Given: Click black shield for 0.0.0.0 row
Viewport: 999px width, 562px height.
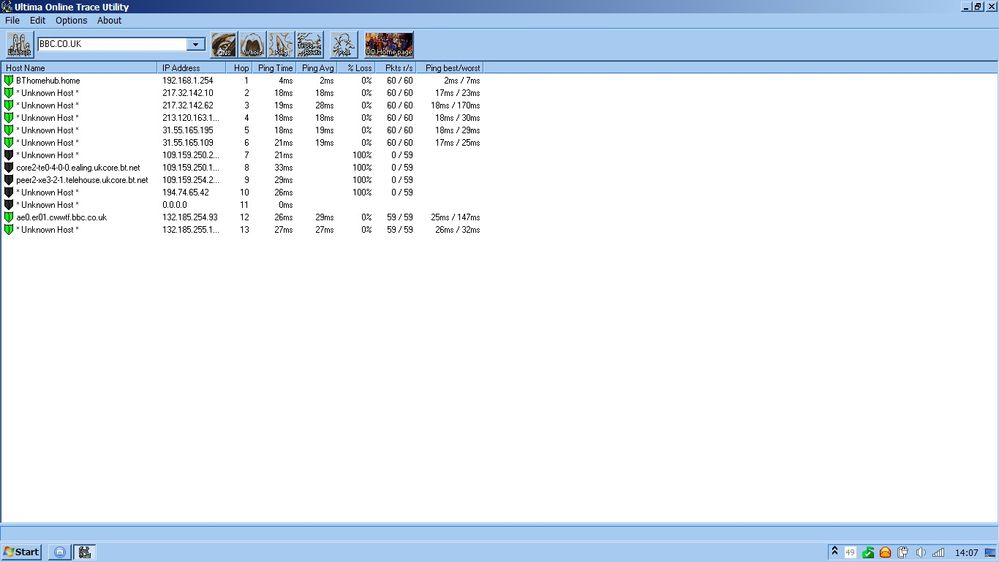Looking at the screenshot, I should [x=8, y=205].
